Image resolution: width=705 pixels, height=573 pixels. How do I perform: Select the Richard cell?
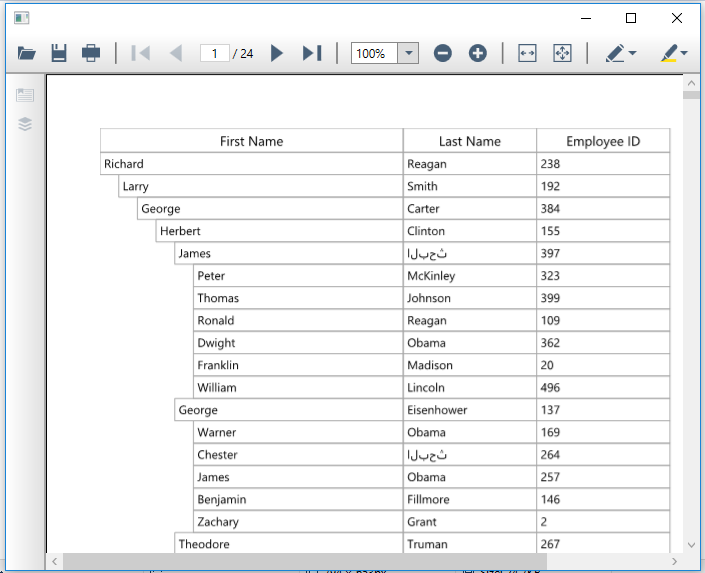coord(251,164)
